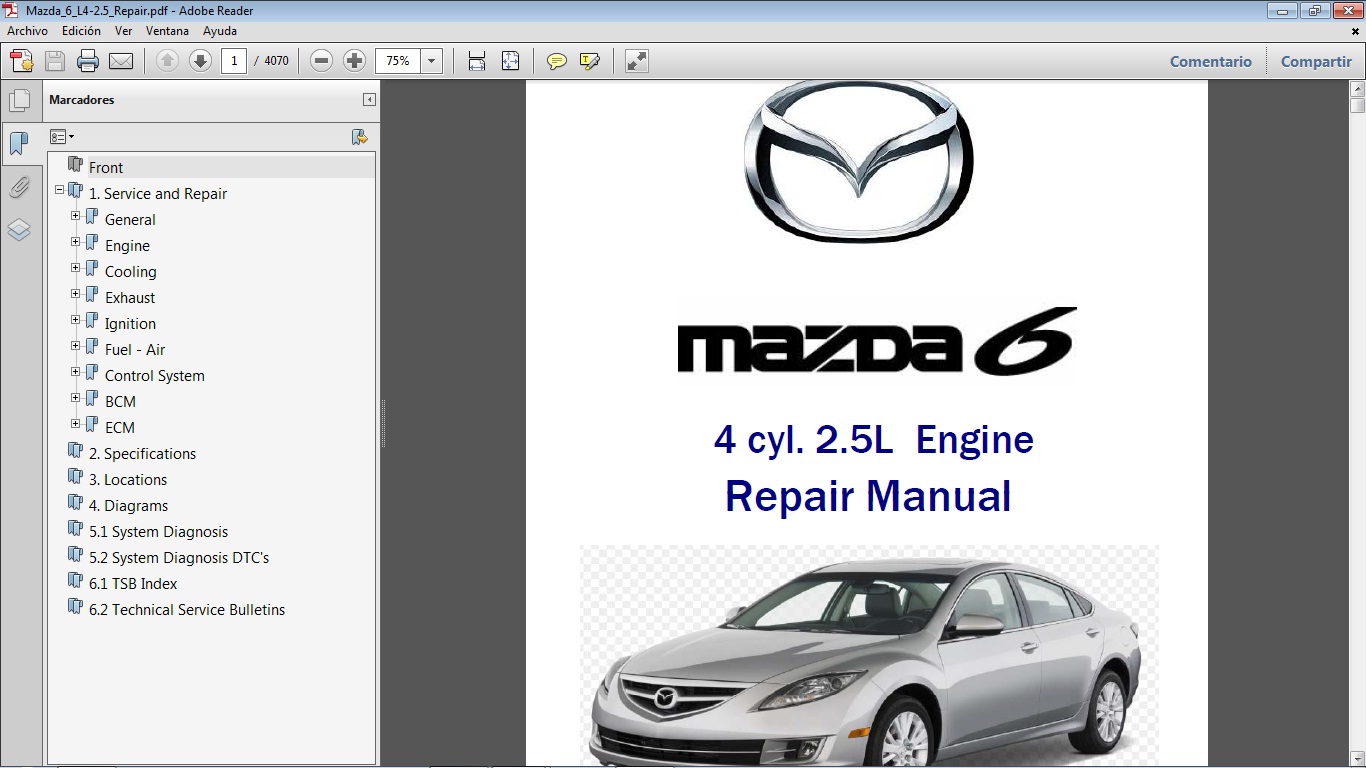Image resolution: width=1366 pixels, height=768 pixels.
Task: Open the bookmark options dropdown
Action: pos(62,136)
